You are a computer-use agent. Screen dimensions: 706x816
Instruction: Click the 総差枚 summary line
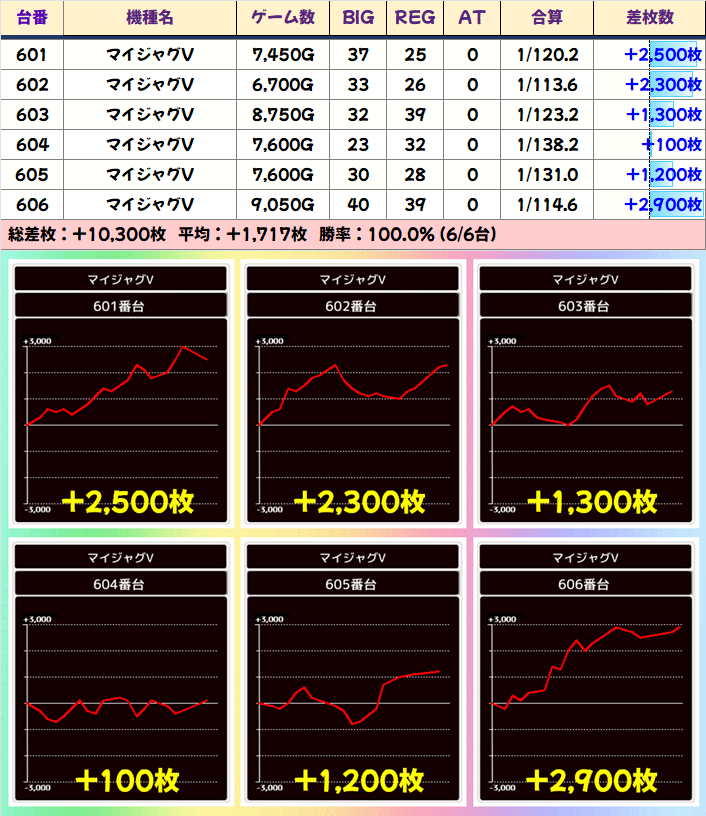point(250,235)
